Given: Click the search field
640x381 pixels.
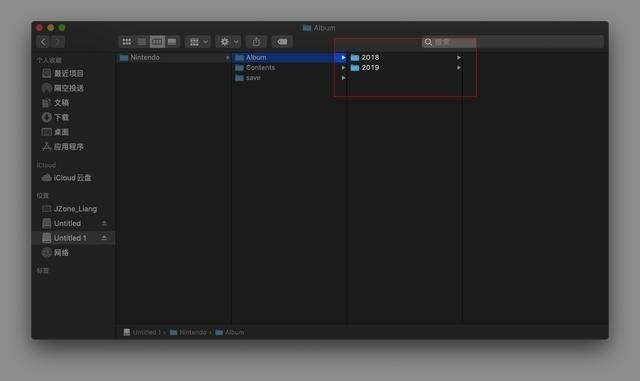Looking at the screenshot, I should coord(513,42).
